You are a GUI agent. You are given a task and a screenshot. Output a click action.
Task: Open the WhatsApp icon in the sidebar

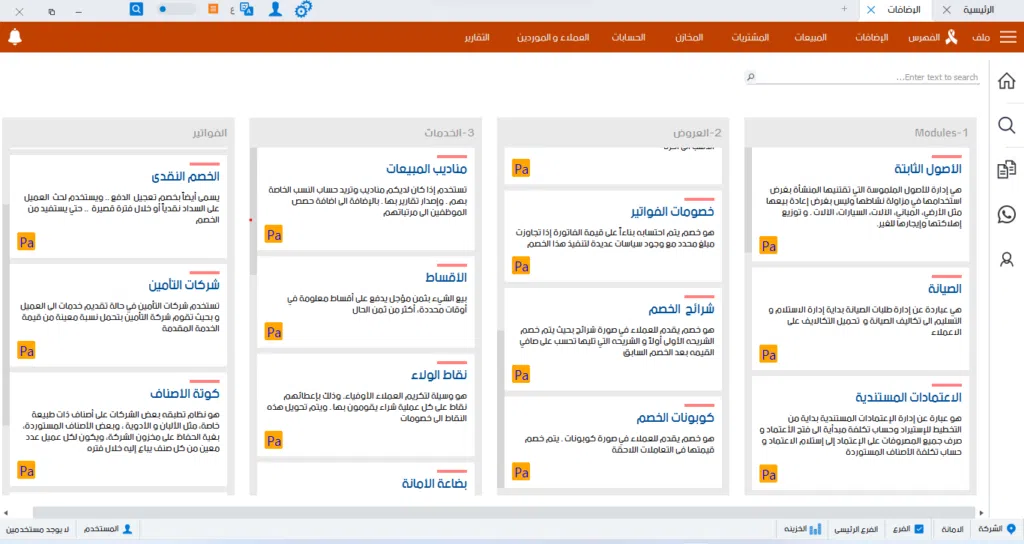[1007, 214]
